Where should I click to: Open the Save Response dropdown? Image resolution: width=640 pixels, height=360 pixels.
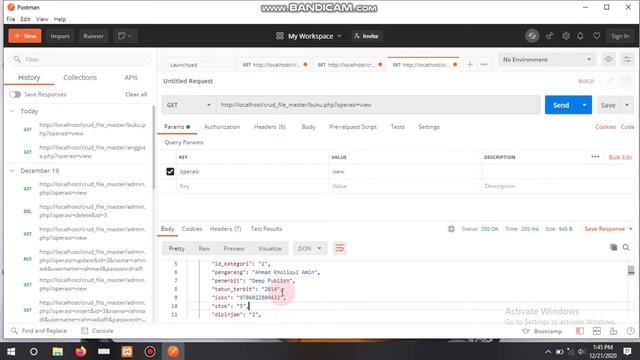[x=608, y=229]
